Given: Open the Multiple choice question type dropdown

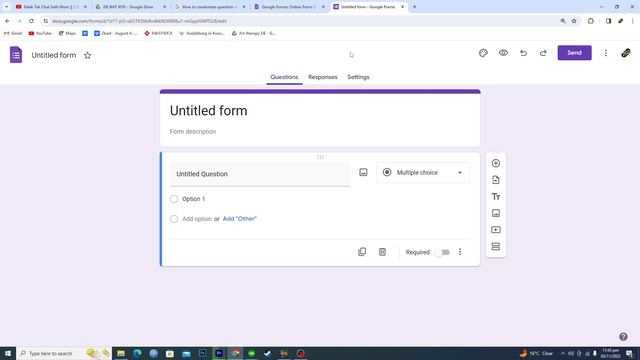Looking at the screenshot, I should point(423,173).
